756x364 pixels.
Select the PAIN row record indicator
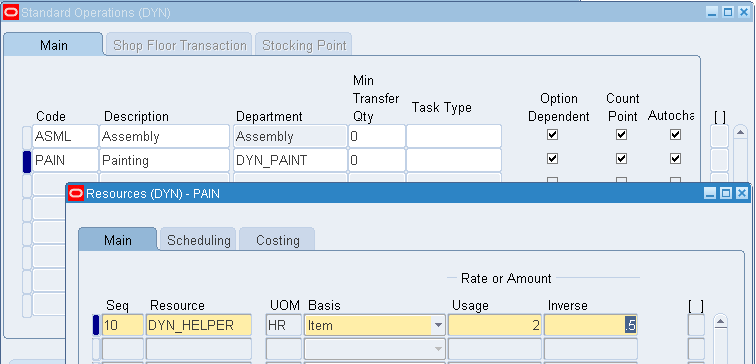click(27, 161)
